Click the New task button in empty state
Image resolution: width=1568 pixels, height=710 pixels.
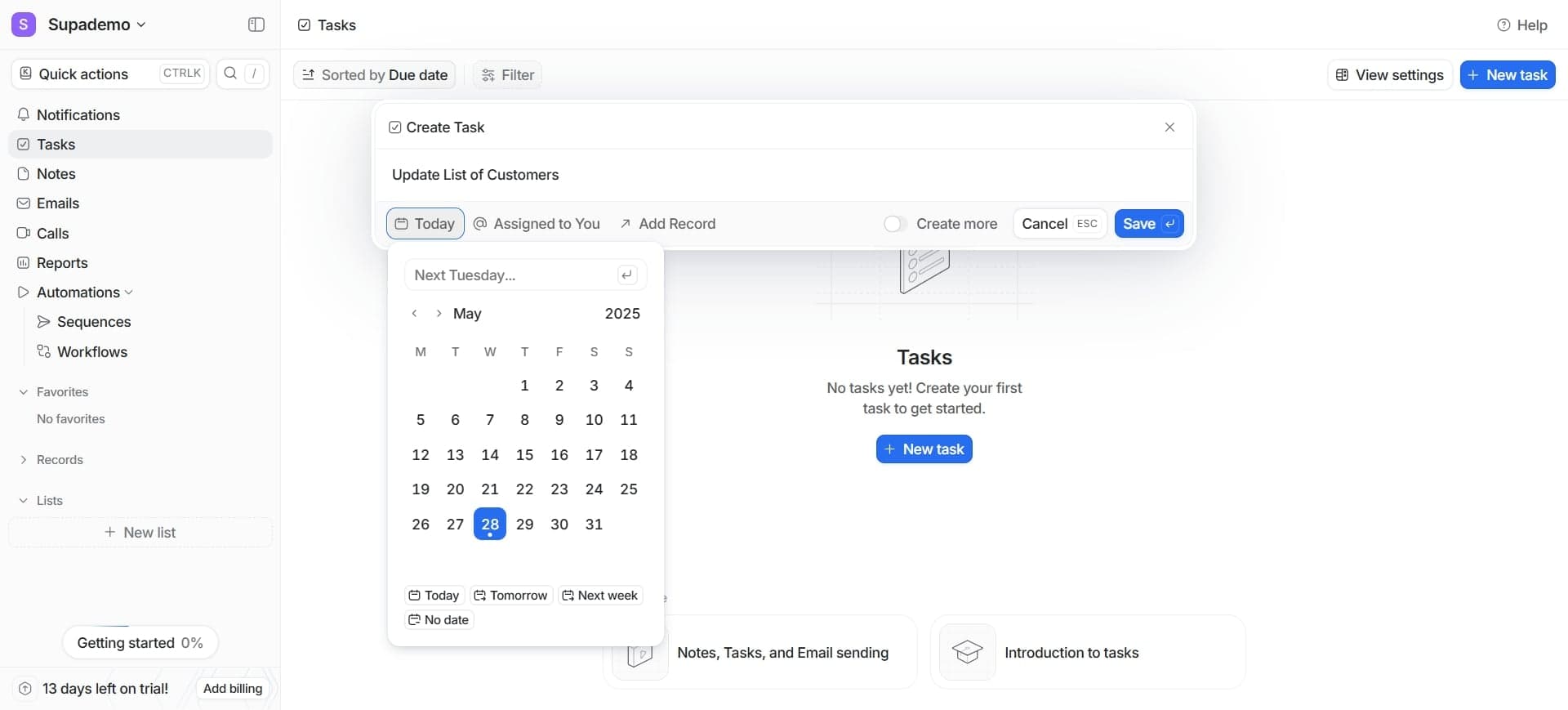click(924, 449)
